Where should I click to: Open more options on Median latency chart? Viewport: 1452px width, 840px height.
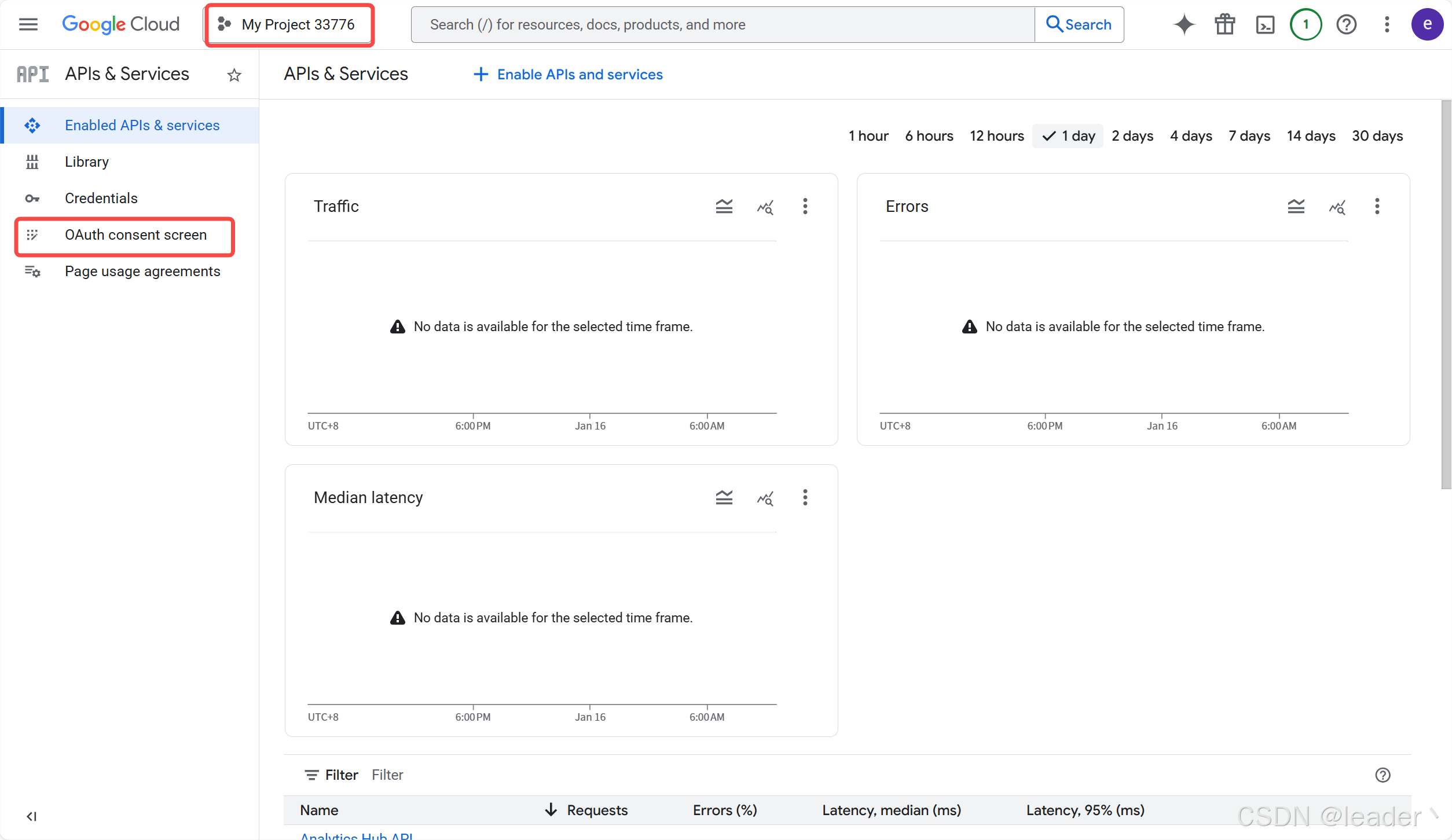tap(805, 498)
